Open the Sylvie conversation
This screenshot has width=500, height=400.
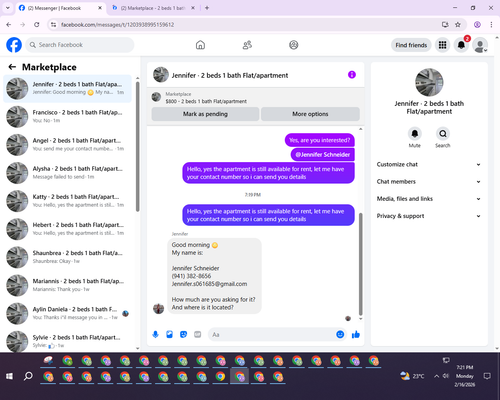point(67,341)
